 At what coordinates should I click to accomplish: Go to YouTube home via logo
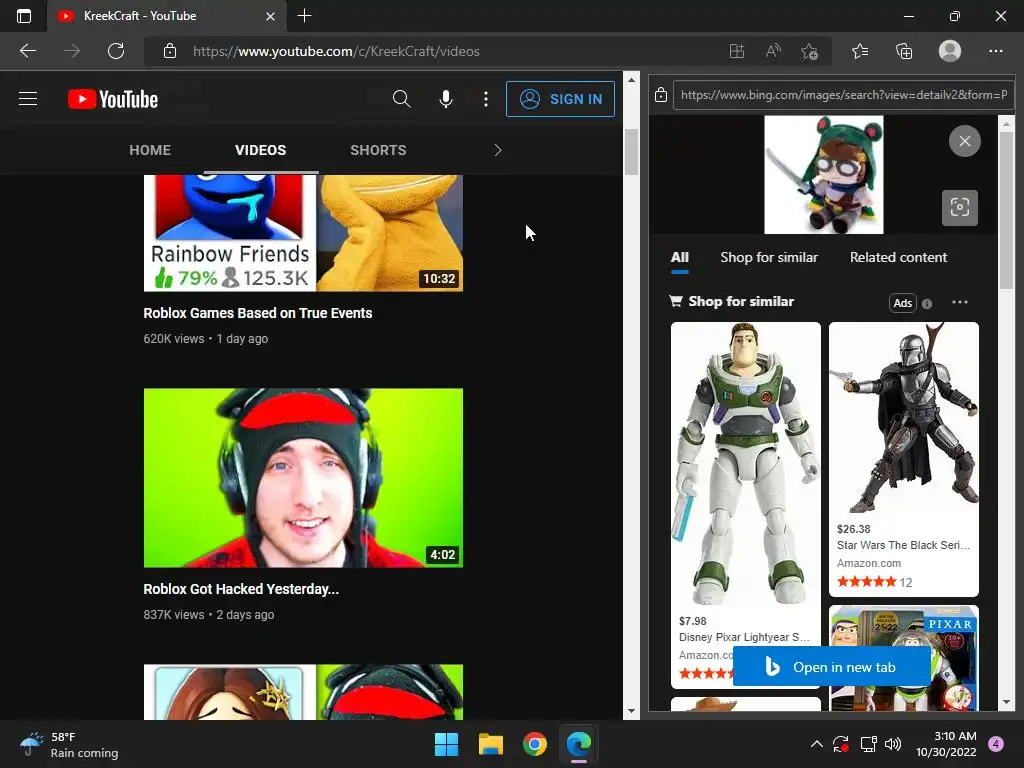113,99
